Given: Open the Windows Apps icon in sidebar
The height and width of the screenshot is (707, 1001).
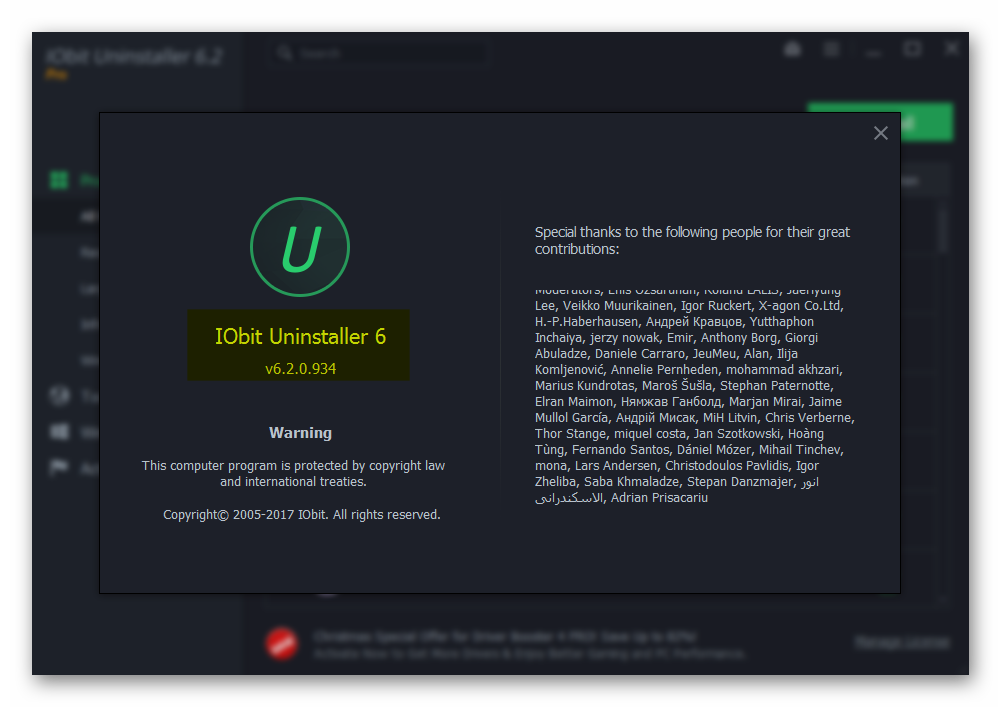Looking at the screenshot, I should pyautogui.click(x=59, y=432).
